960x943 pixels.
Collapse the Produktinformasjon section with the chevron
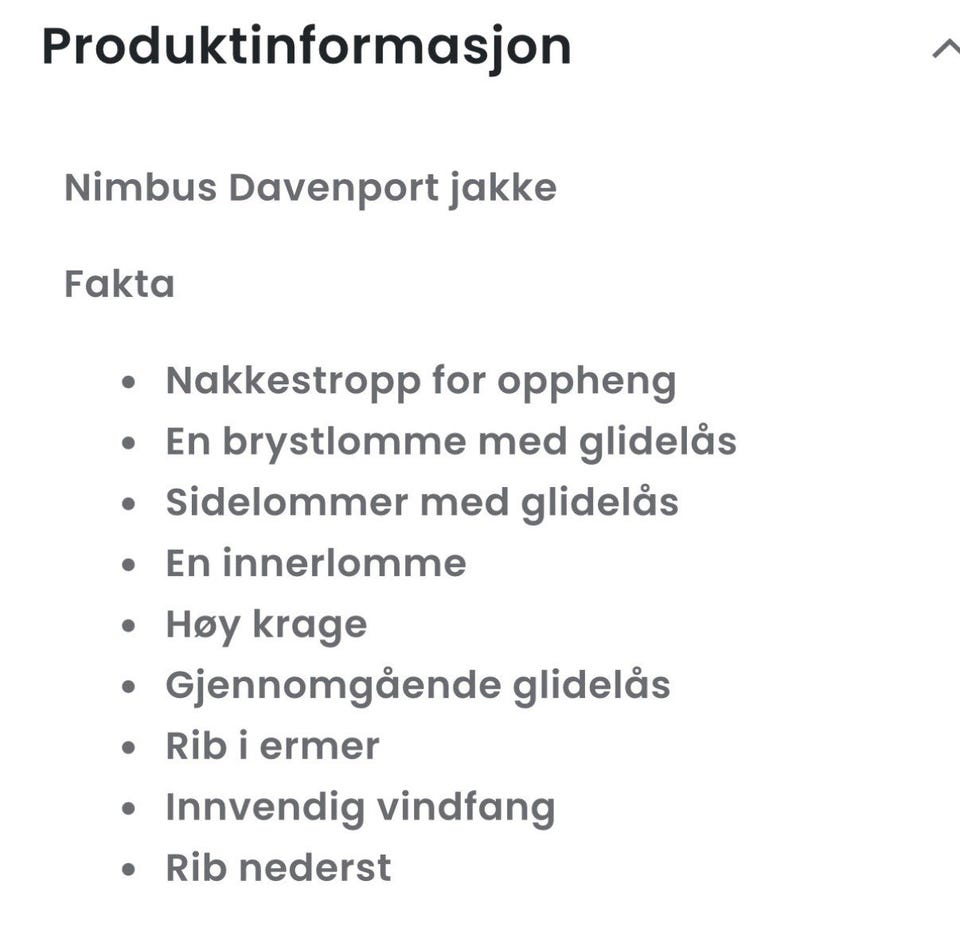[x=946, y=48]
